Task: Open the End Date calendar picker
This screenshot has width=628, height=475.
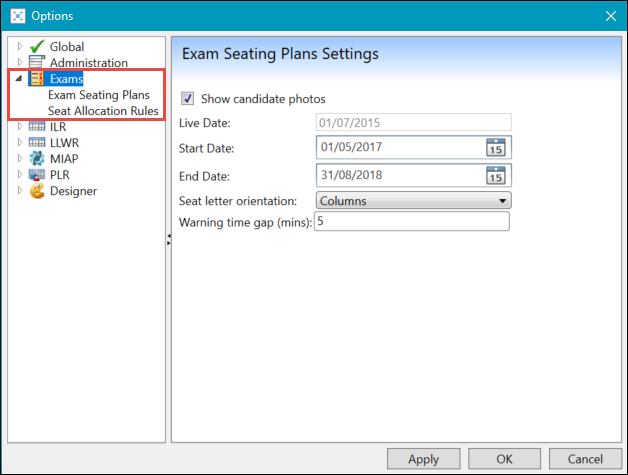Action: click(x=496, y=176)
